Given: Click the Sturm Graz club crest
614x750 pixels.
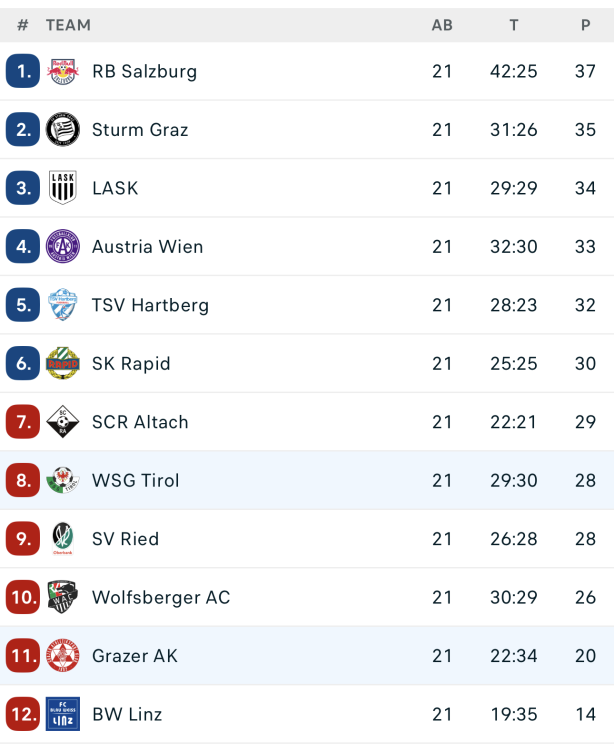Looking at the screenshot, I should click(62, 129).
